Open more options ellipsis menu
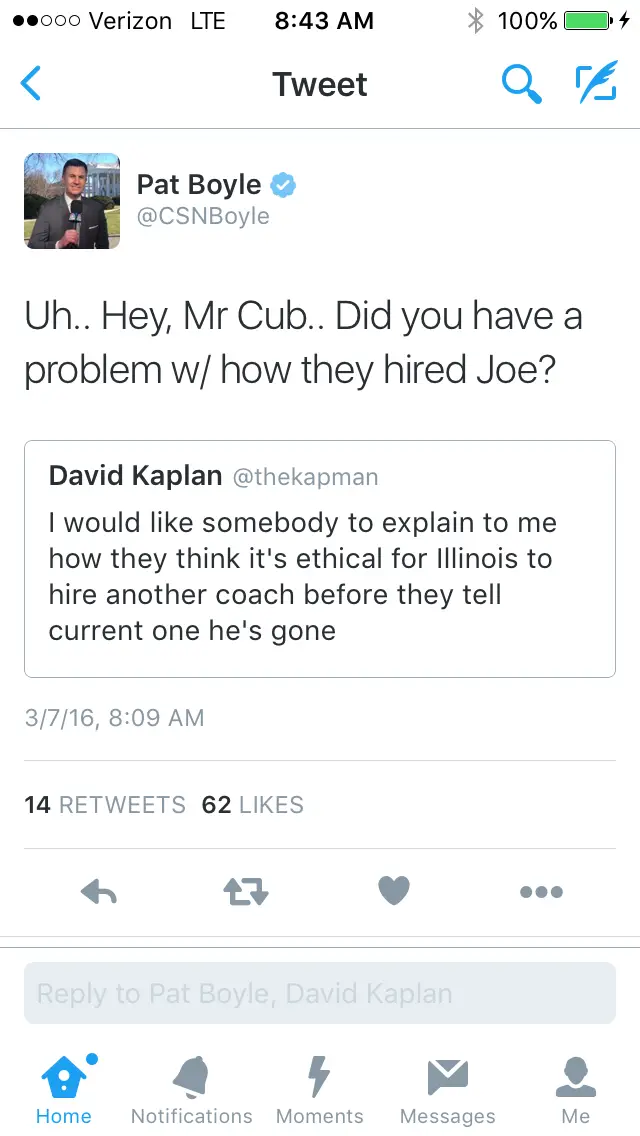This screenshot has width=640, height=1136. [541, 891]
